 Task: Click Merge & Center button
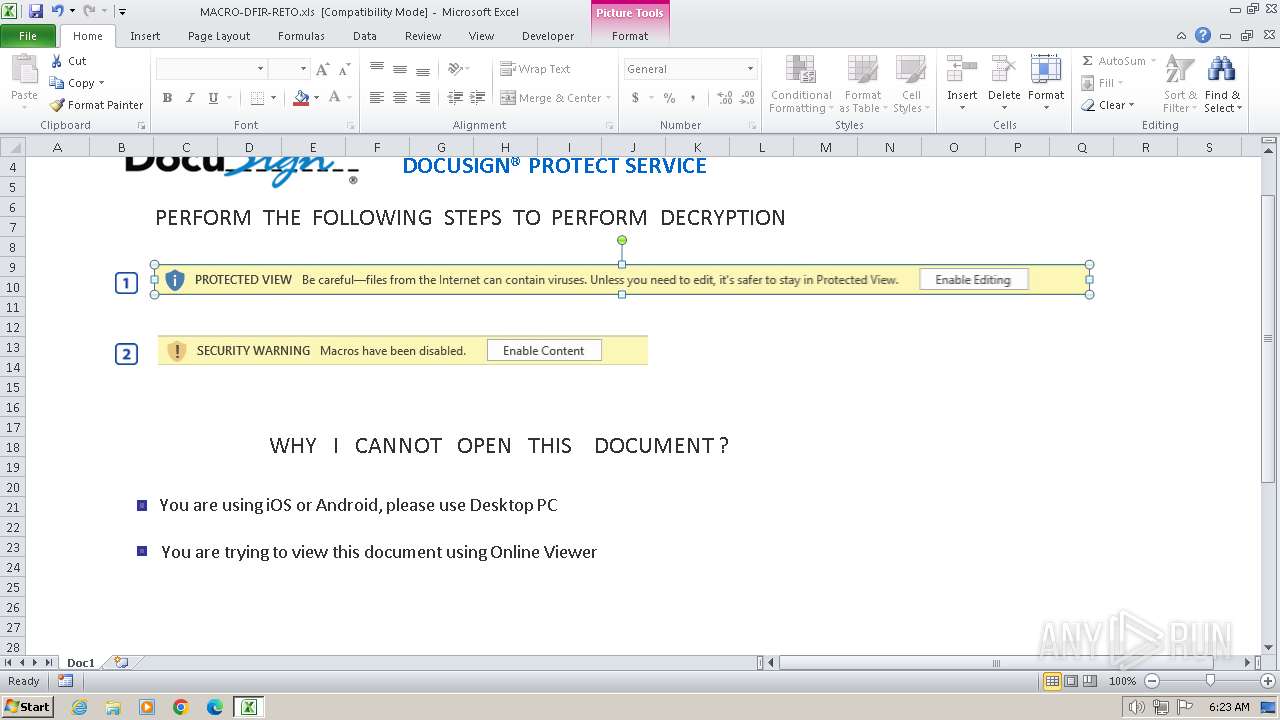[551, 98]
